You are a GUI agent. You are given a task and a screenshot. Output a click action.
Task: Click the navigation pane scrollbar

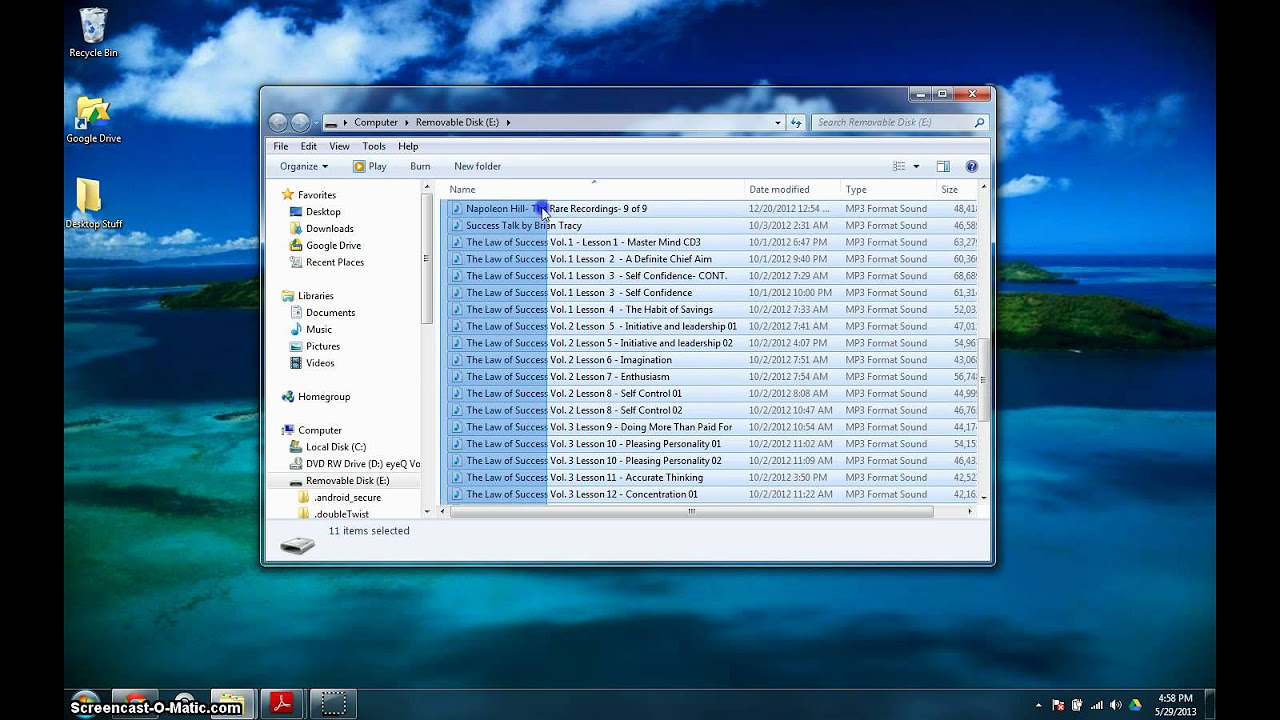click(427, 259)
